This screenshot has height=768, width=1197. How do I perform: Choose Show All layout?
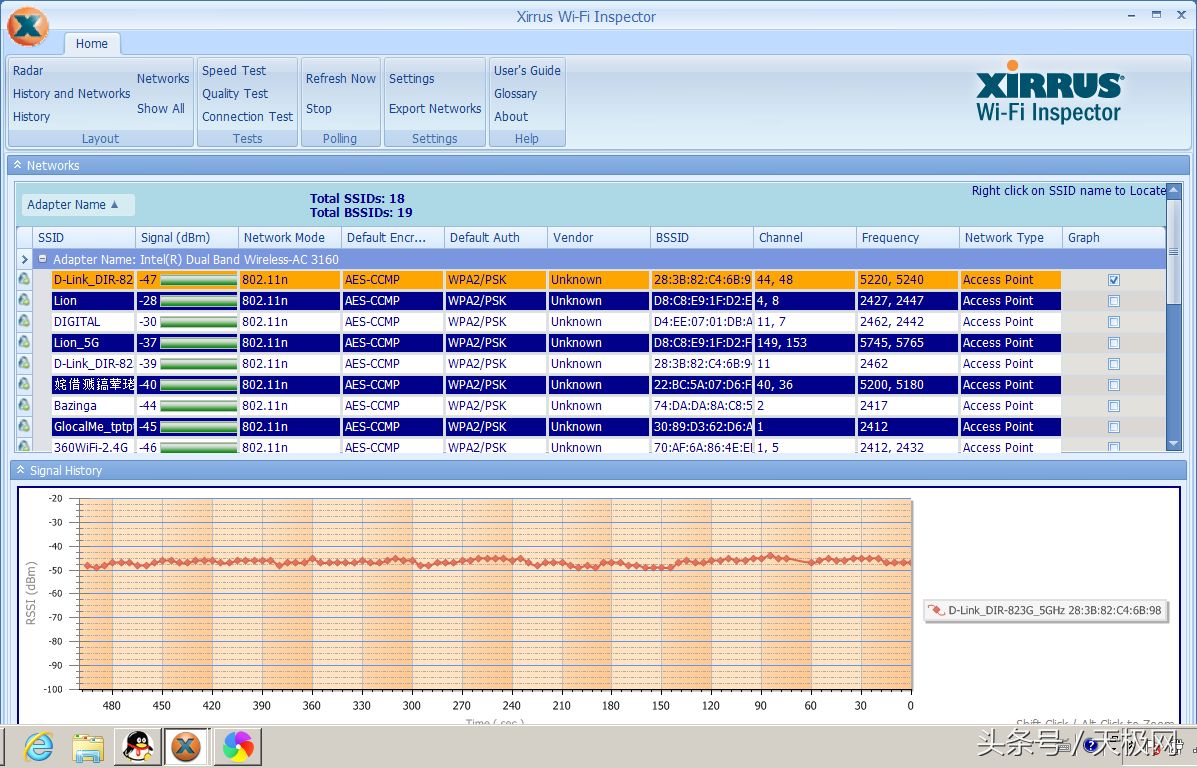(x=160, y=108)
